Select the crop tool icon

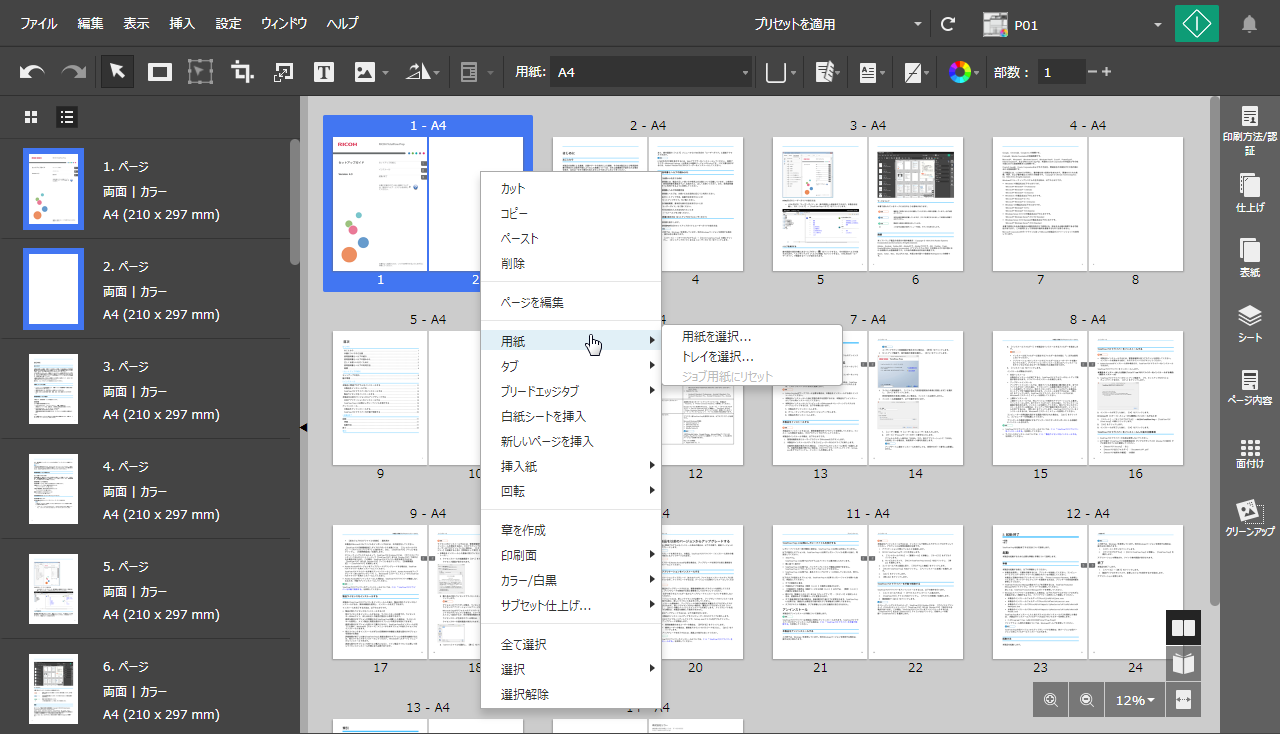tap(242, 72)
